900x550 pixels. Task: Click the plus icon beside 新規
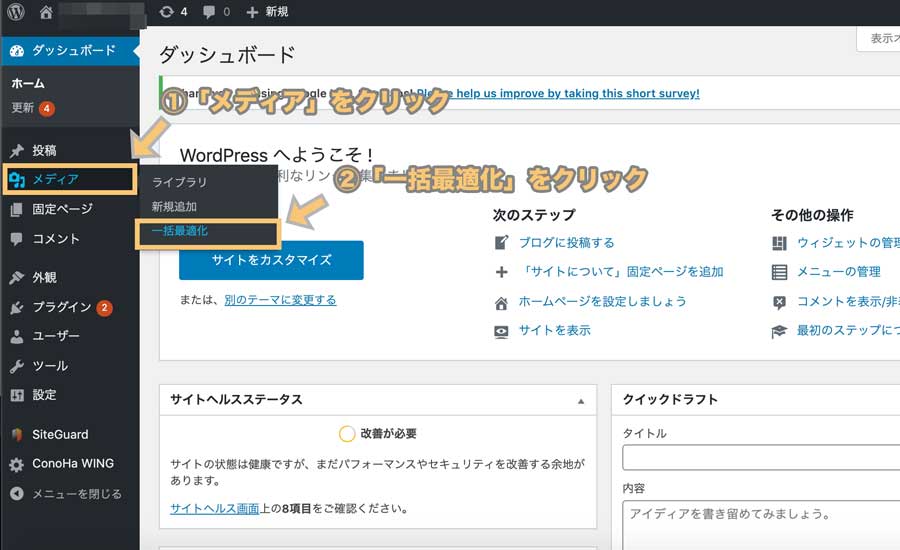(x=252, y=12)
